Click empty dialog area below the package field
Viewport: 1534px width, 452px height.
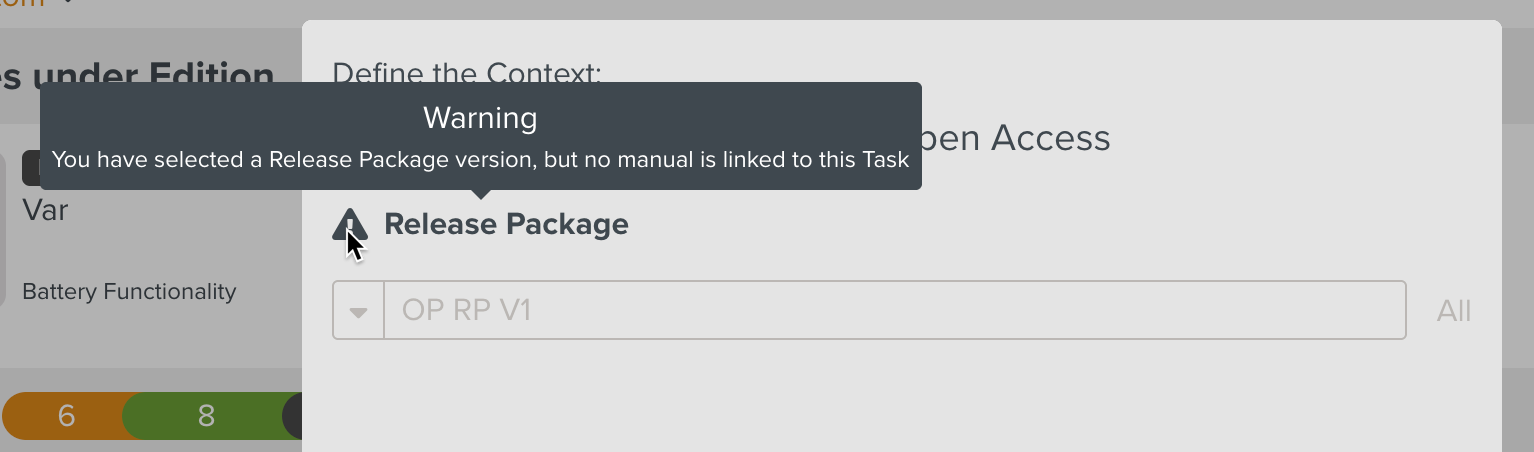pos(900,400)
